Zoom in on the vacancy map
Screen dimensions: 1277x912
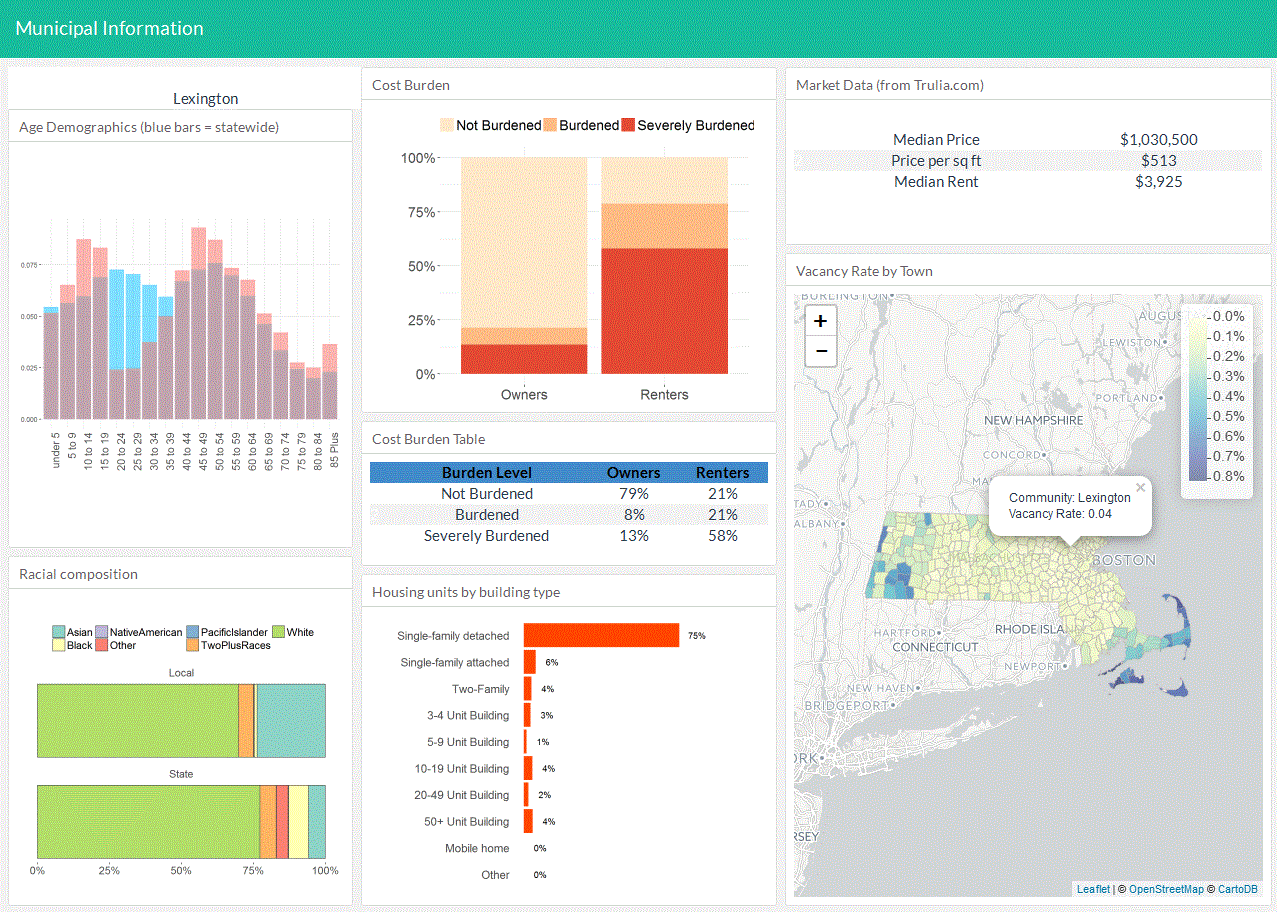point(820,321)
